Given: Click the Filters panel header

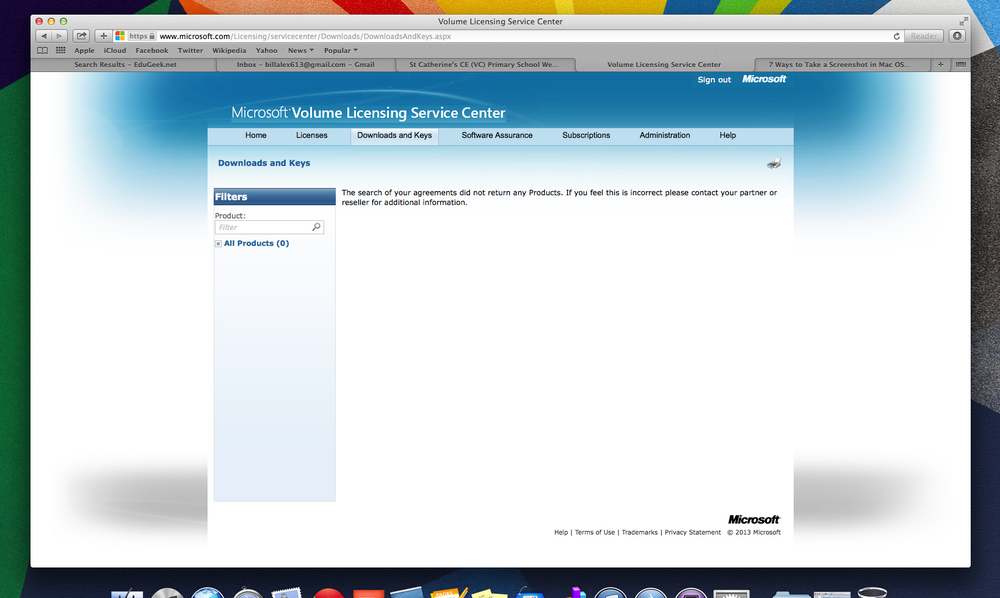Looking at the screenshot, I should (x=274, y=196).
